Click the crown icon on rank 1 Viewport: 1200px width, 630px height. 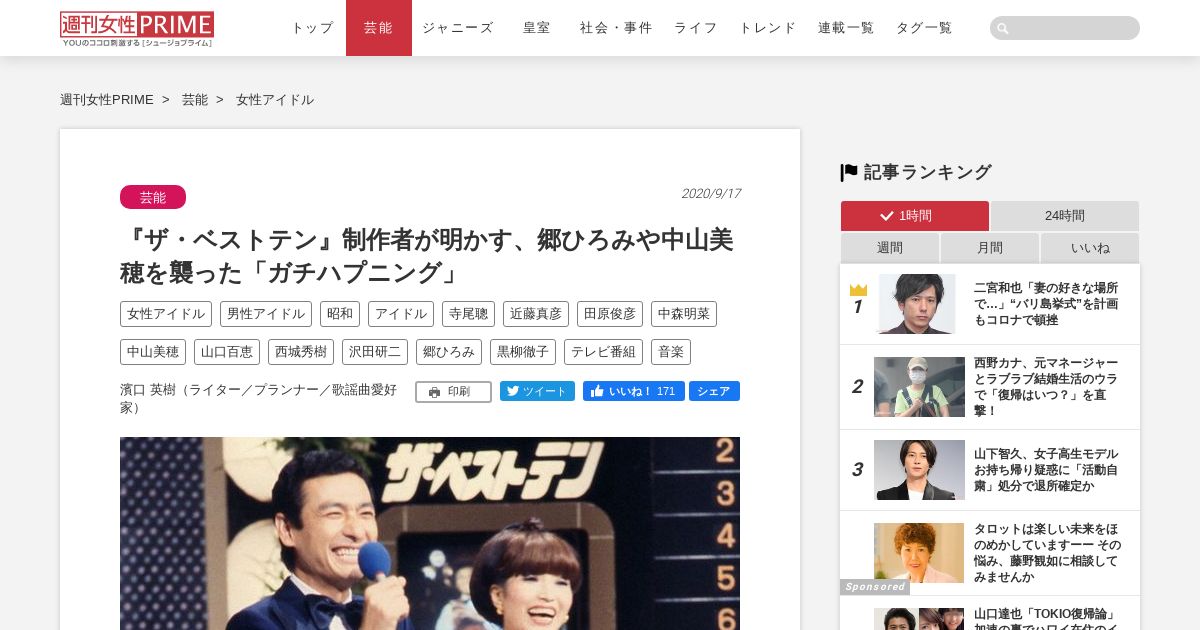click(858, 290)
